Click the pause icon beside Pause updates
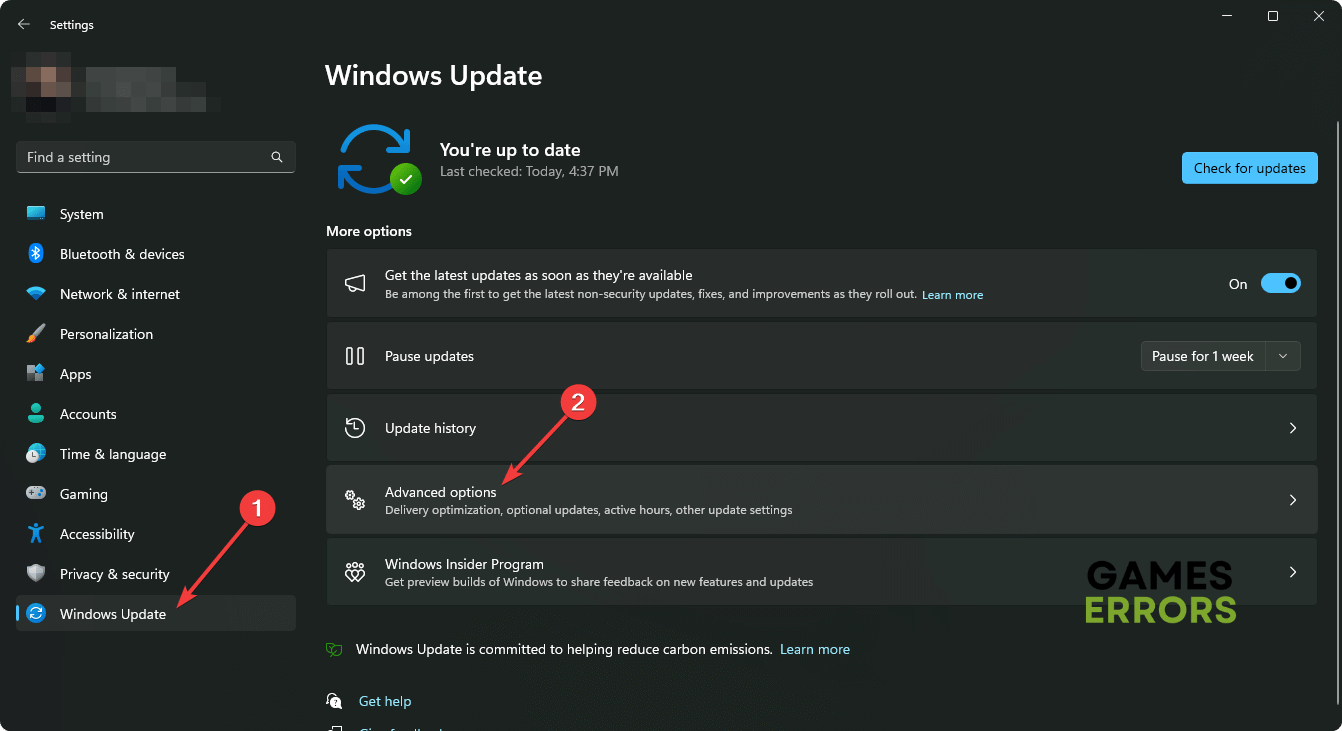 click(x=355, y=356)
